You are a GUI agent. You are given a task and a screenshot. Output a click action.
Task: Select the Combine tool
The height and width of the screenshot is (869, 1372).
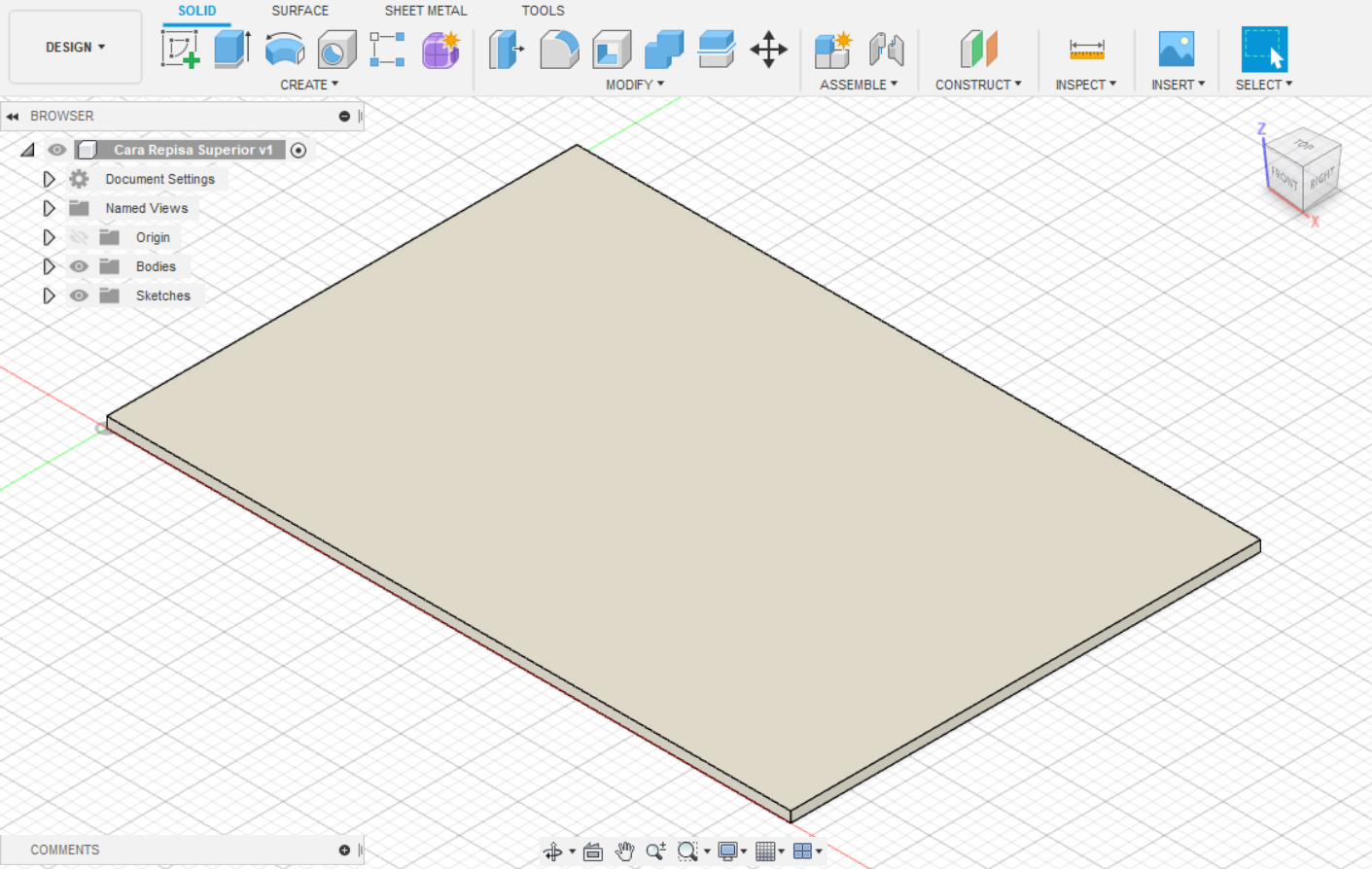(664, 49)
